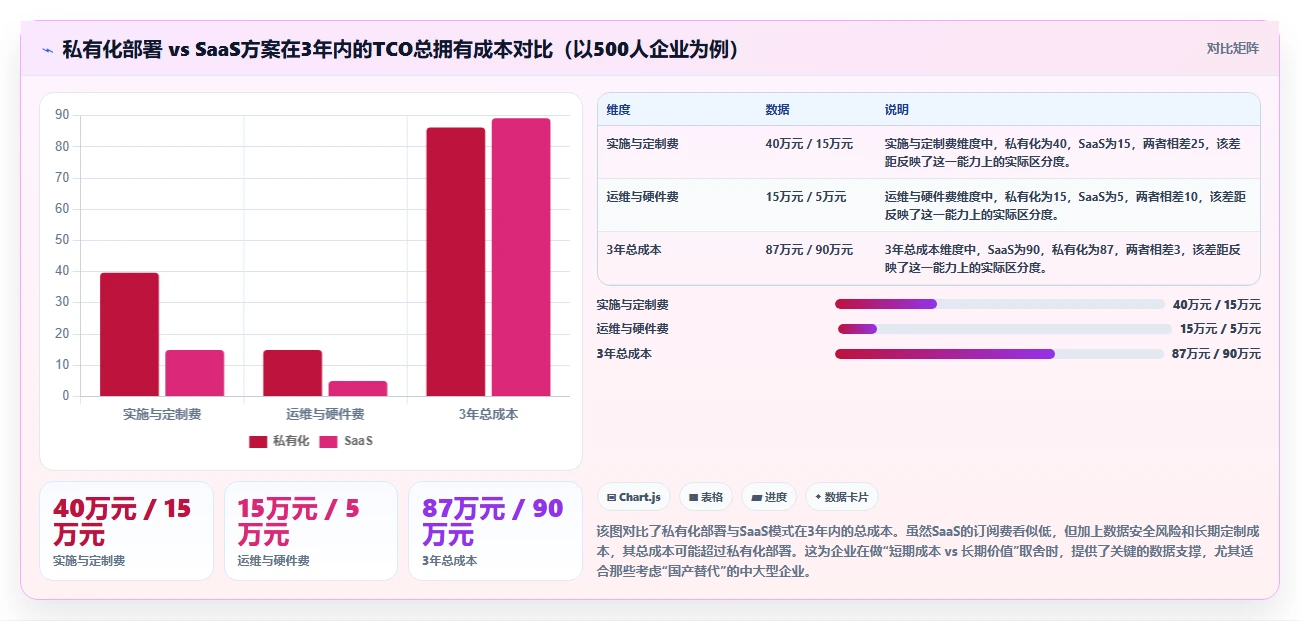Click the 数据 column header
The height and width of the screenshot is (621, 1300).
777,110
